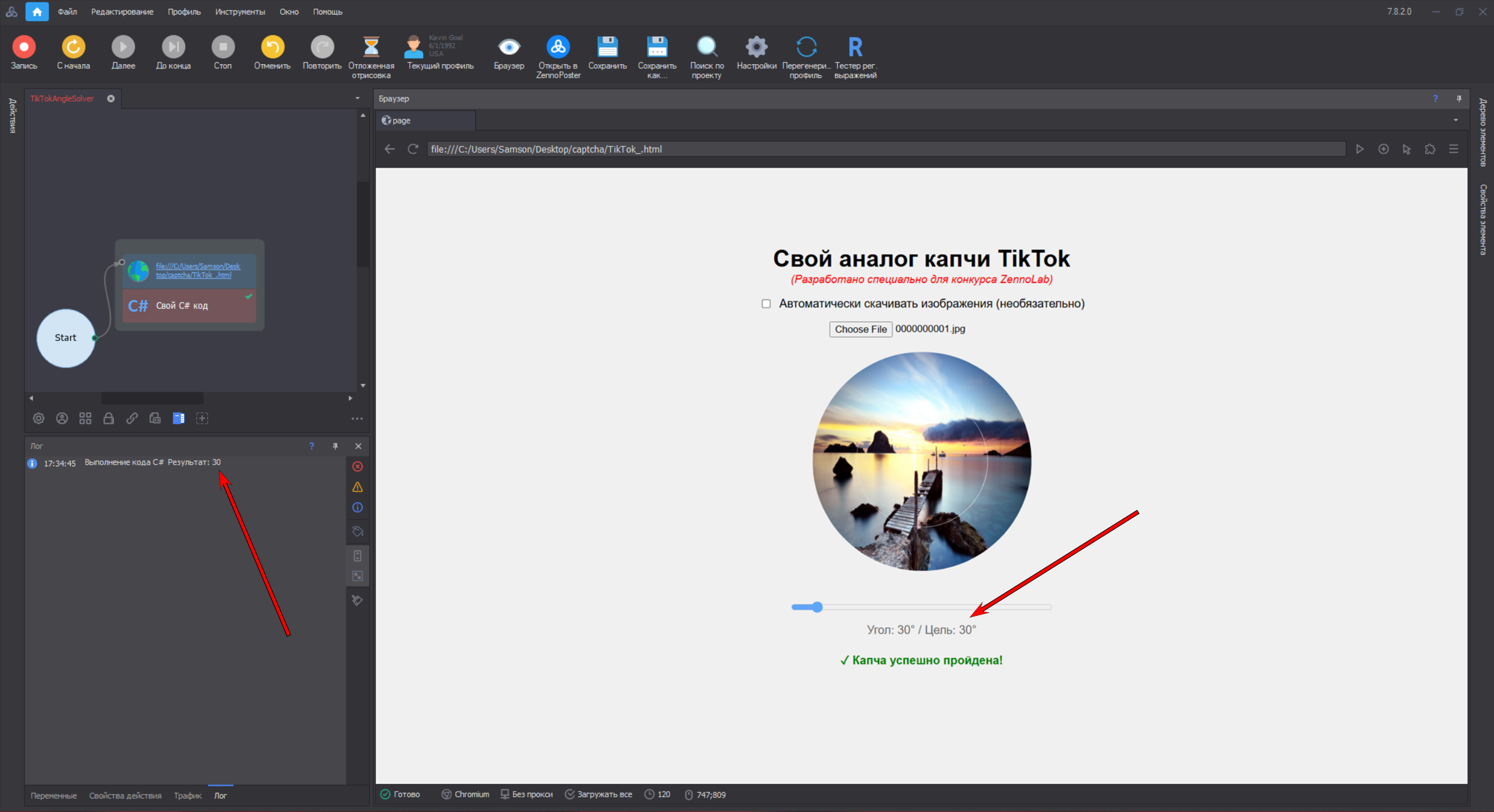The height and width of the screenshot is (812, 1494).
Task: Click Перегенерировать профиль icon
Action: pyautogui.click(x=806, y=47)
